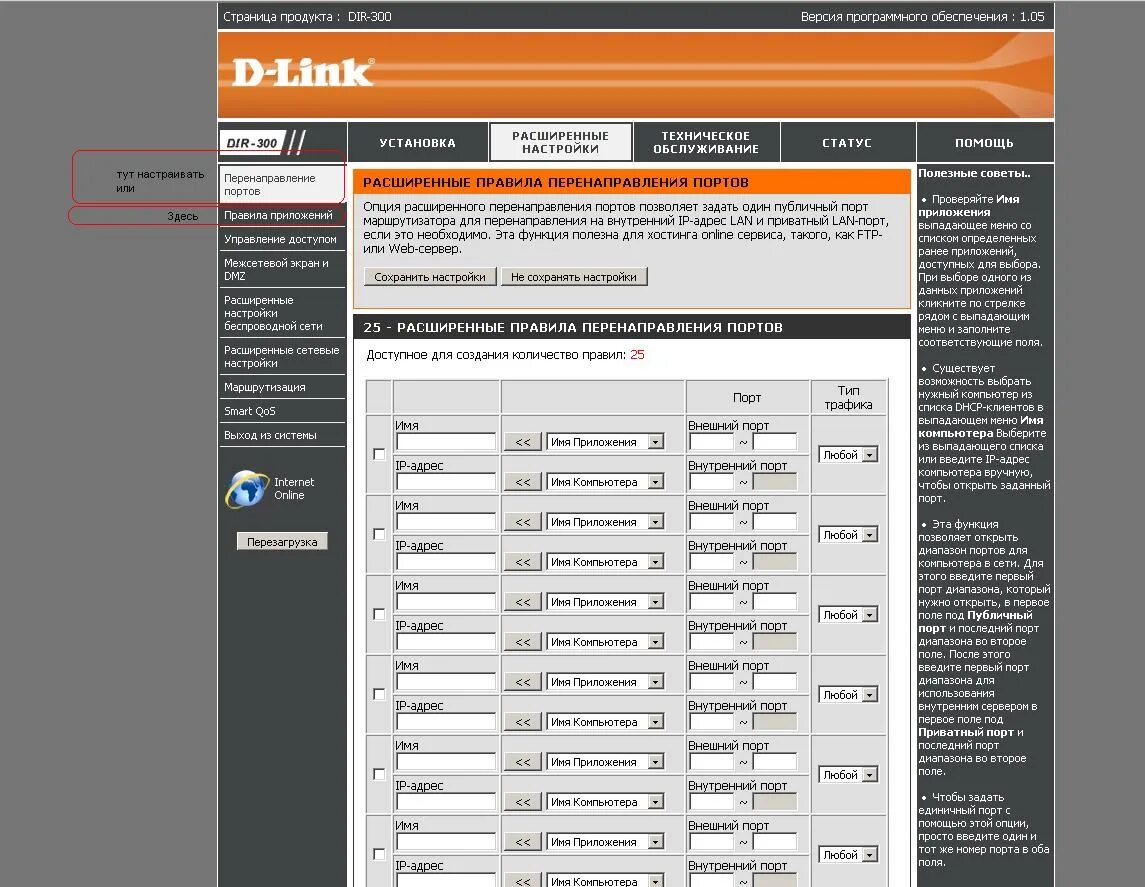Go to Межсетевой экран и DMZ
This screenshot has height=887, width=1145.
[282, 269]
